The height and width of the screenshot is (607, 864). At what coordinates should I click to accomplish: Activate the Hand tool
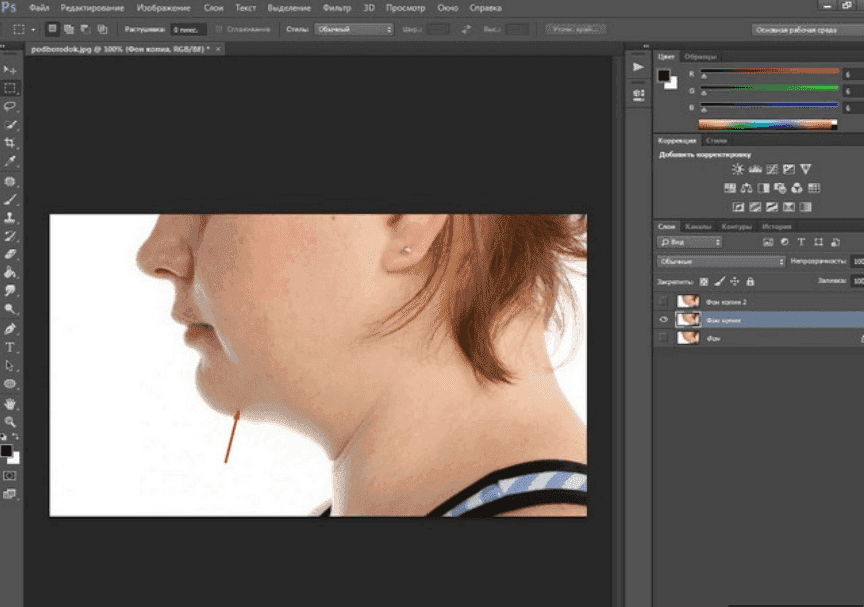[x=10, y=403]
